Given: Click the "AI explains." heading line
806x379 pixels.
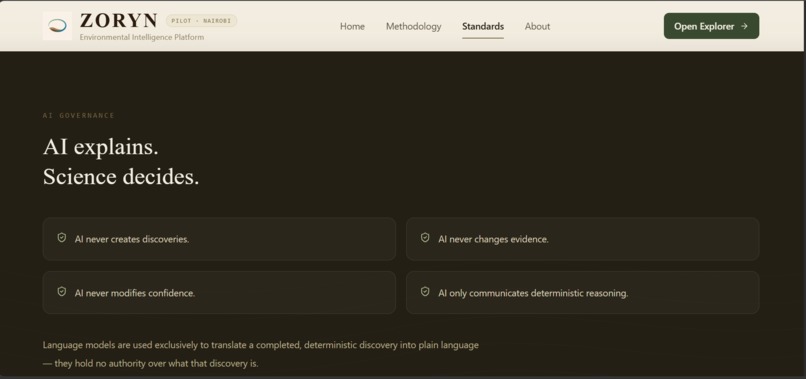Looking at the screenshot, I should tap(101, 147).
